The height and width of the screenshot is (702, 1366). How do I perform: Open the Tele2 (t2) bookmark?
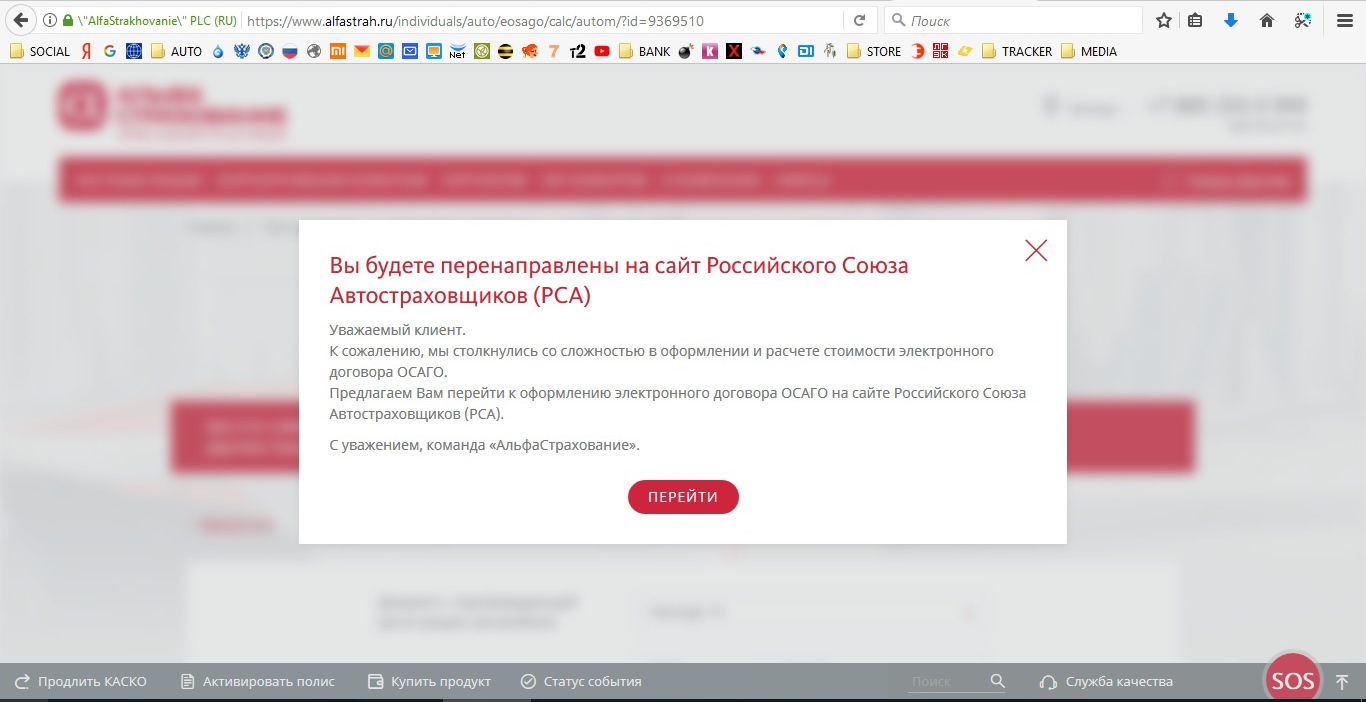(577, 51)
